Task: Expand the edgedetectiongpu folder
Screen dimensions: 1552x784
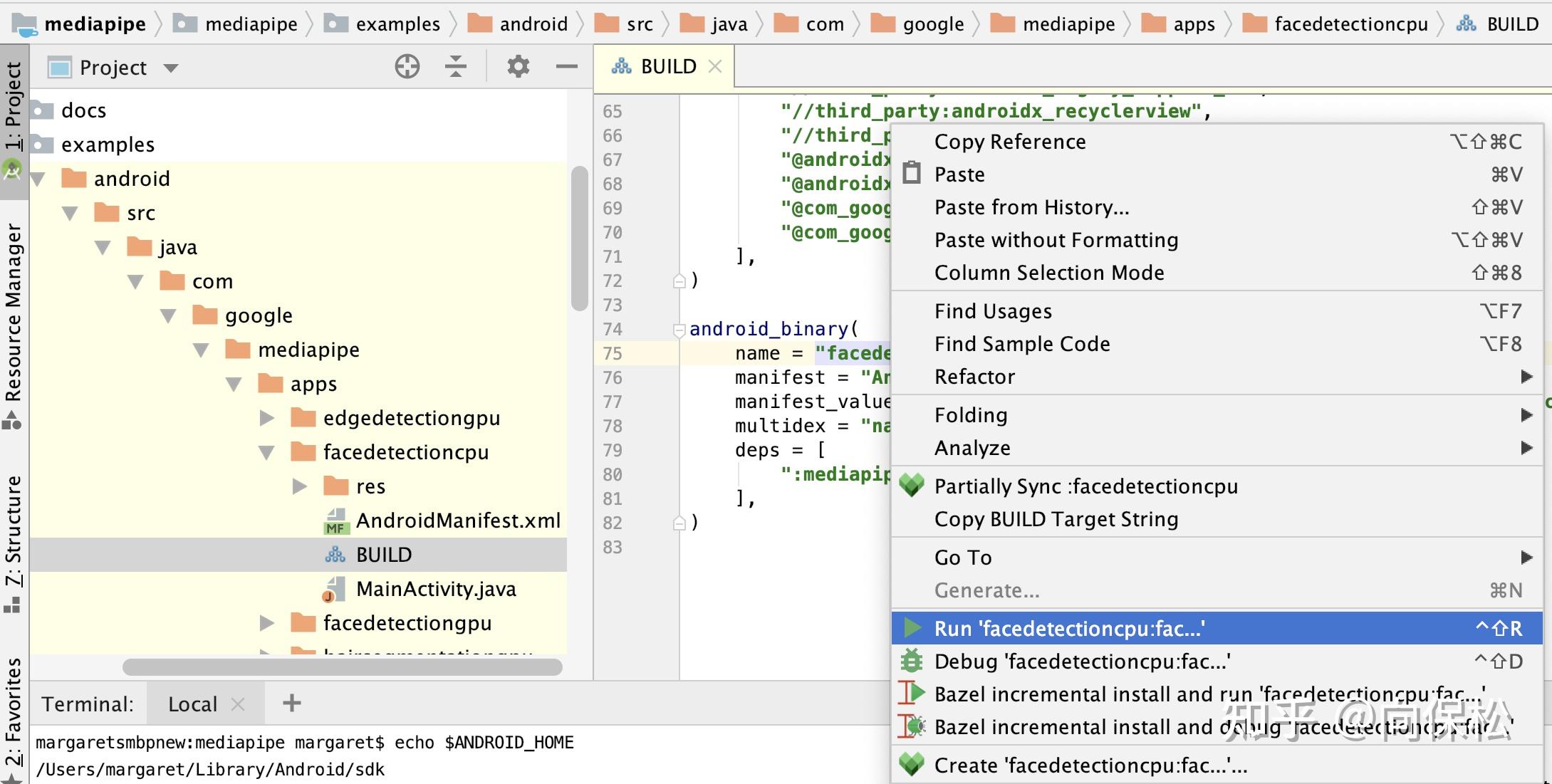Action: (x=267, y=418)
